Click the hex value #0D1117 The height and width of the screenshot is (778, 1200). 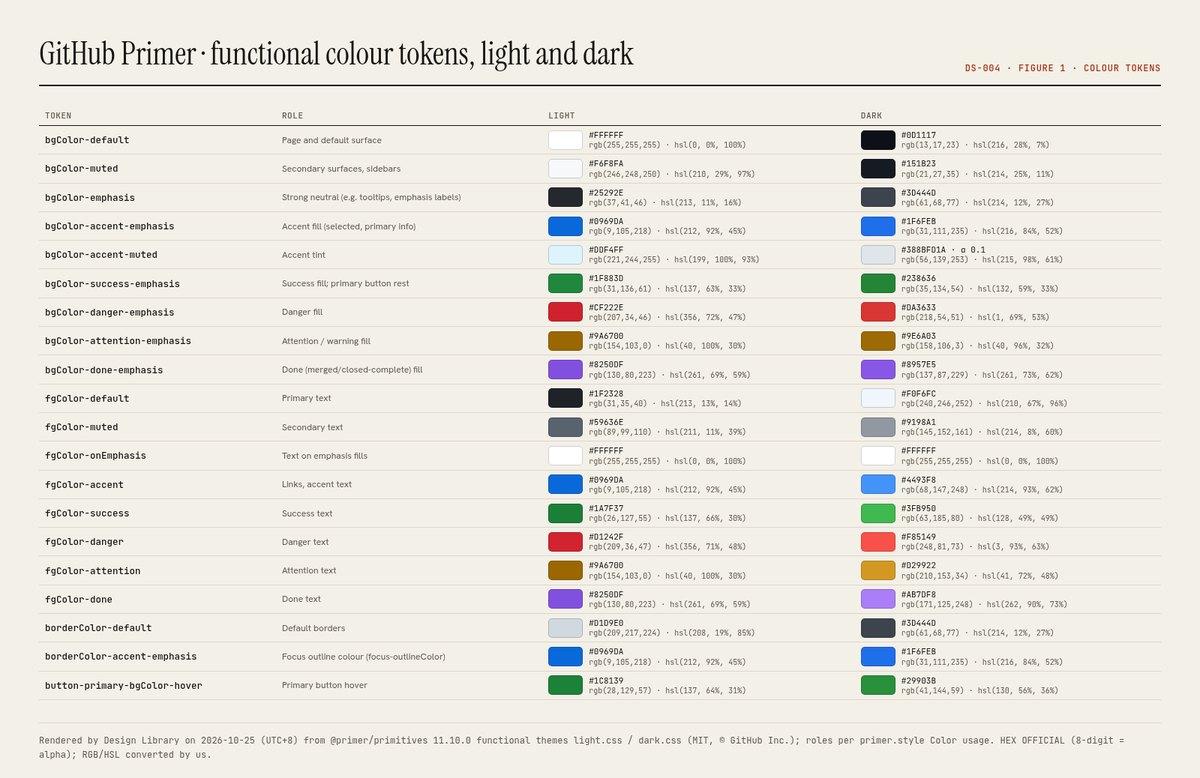tap(918, 135)
